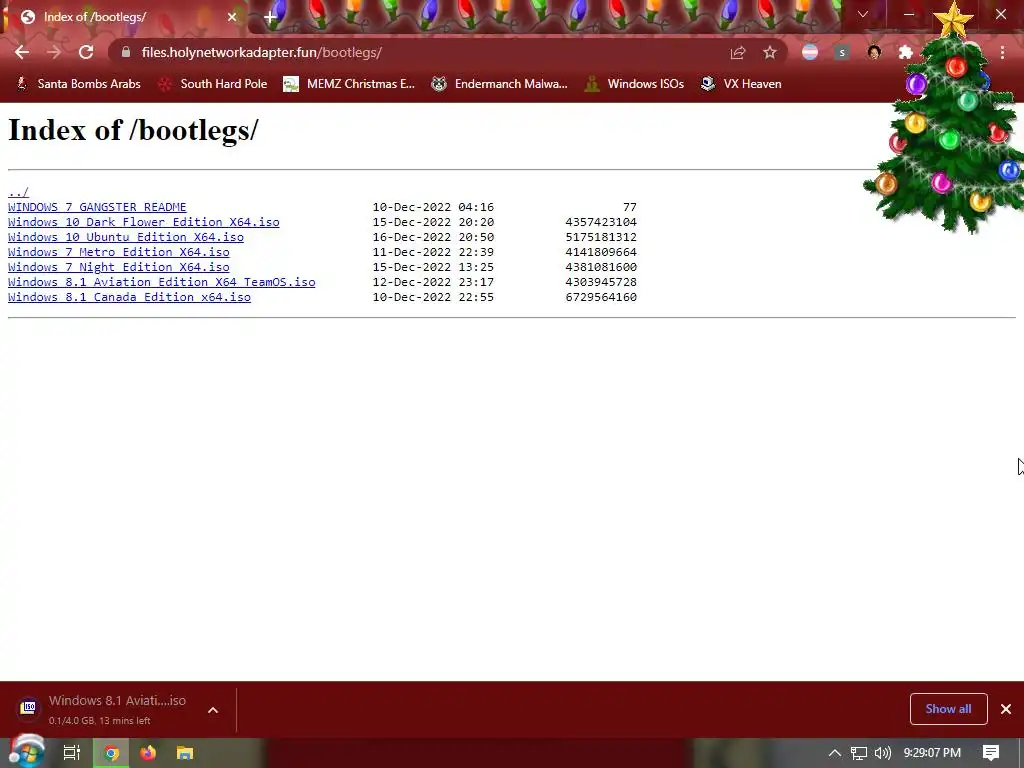Image resolution: width=1024 pixels, height=768 pixels.
Task: Download Windows 10 Ubuntu Edition X64.iso
Action: pos(126,237)
